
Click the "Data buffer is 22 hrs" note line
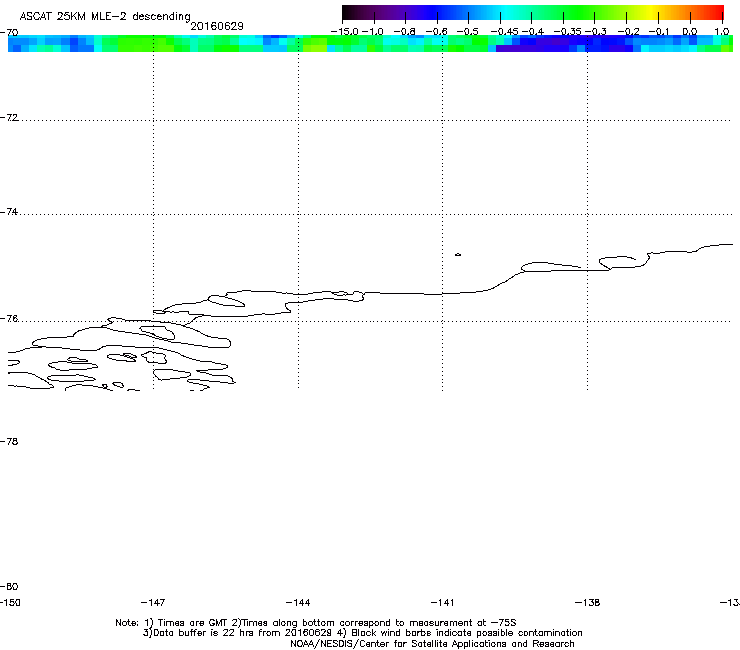362,633
